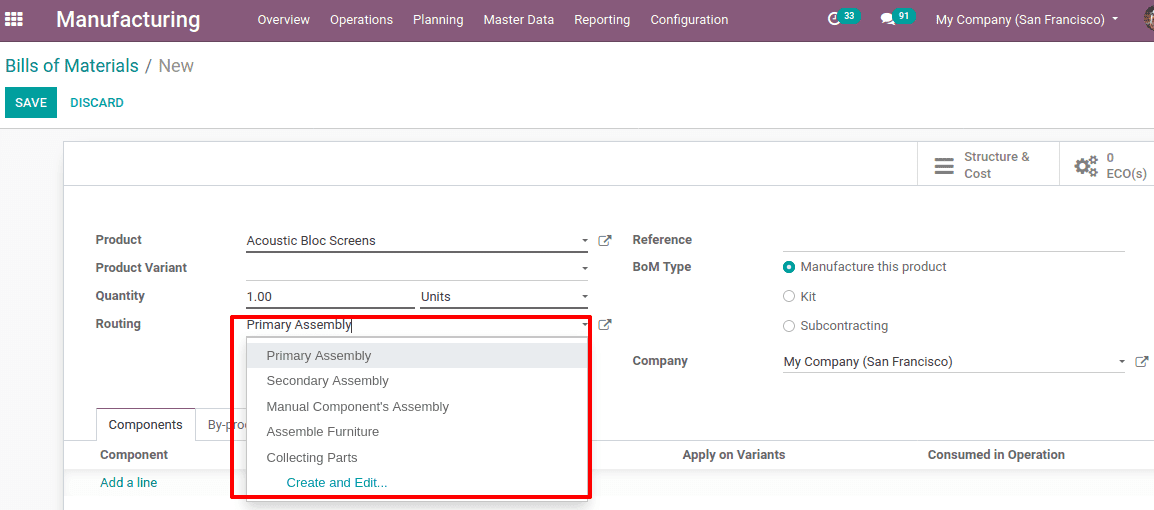The width and height of the screenshot is (1154, 510).
Task: Select Collecting Parts routing option
Action: point(417,458)
